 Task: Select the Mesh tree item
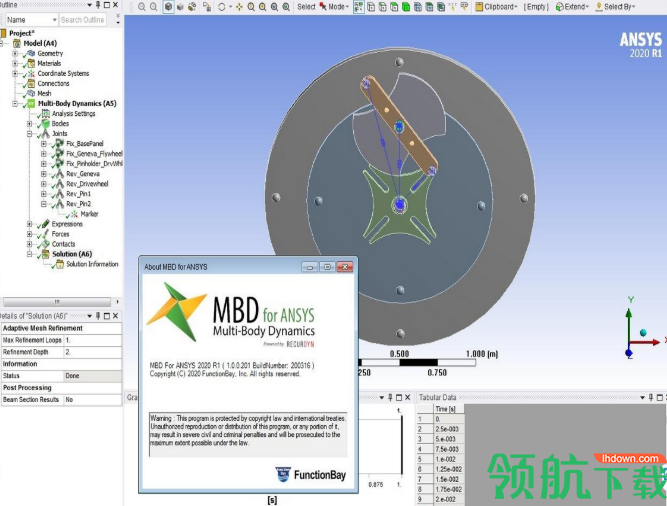44,93
